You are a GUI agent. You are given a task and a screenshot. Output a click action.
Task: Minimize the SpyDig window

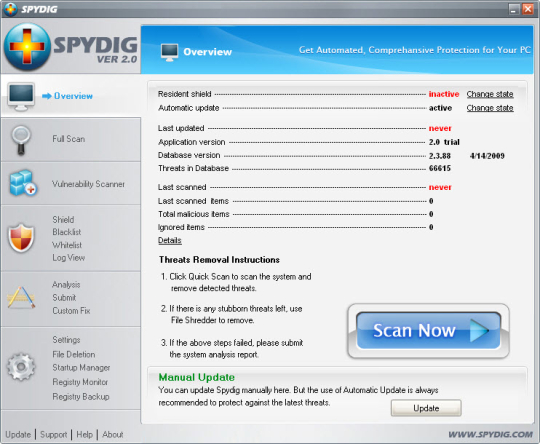click(514, 9)
